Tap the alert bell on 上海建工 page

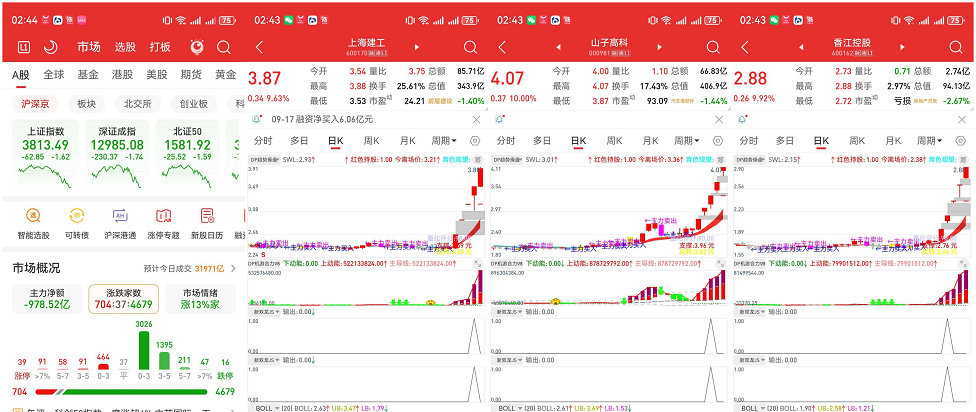pyautogui.click(x=256, y=119)
